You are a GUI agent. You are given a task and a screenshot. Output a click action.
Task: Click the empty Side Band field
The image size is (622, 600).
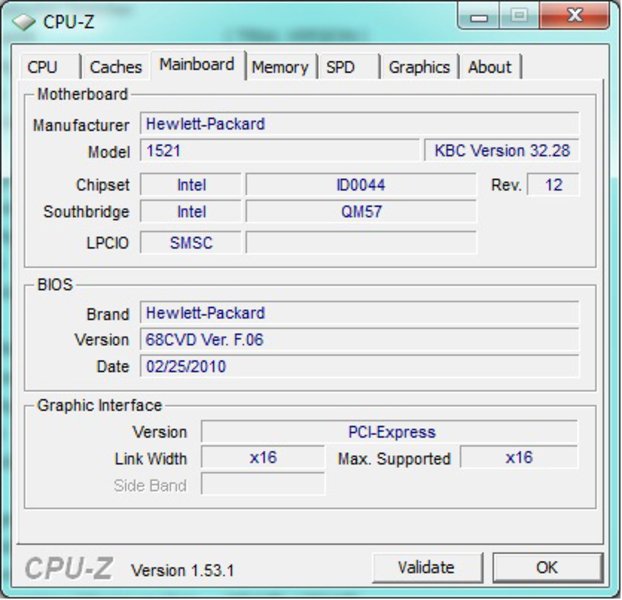[263, 484]
